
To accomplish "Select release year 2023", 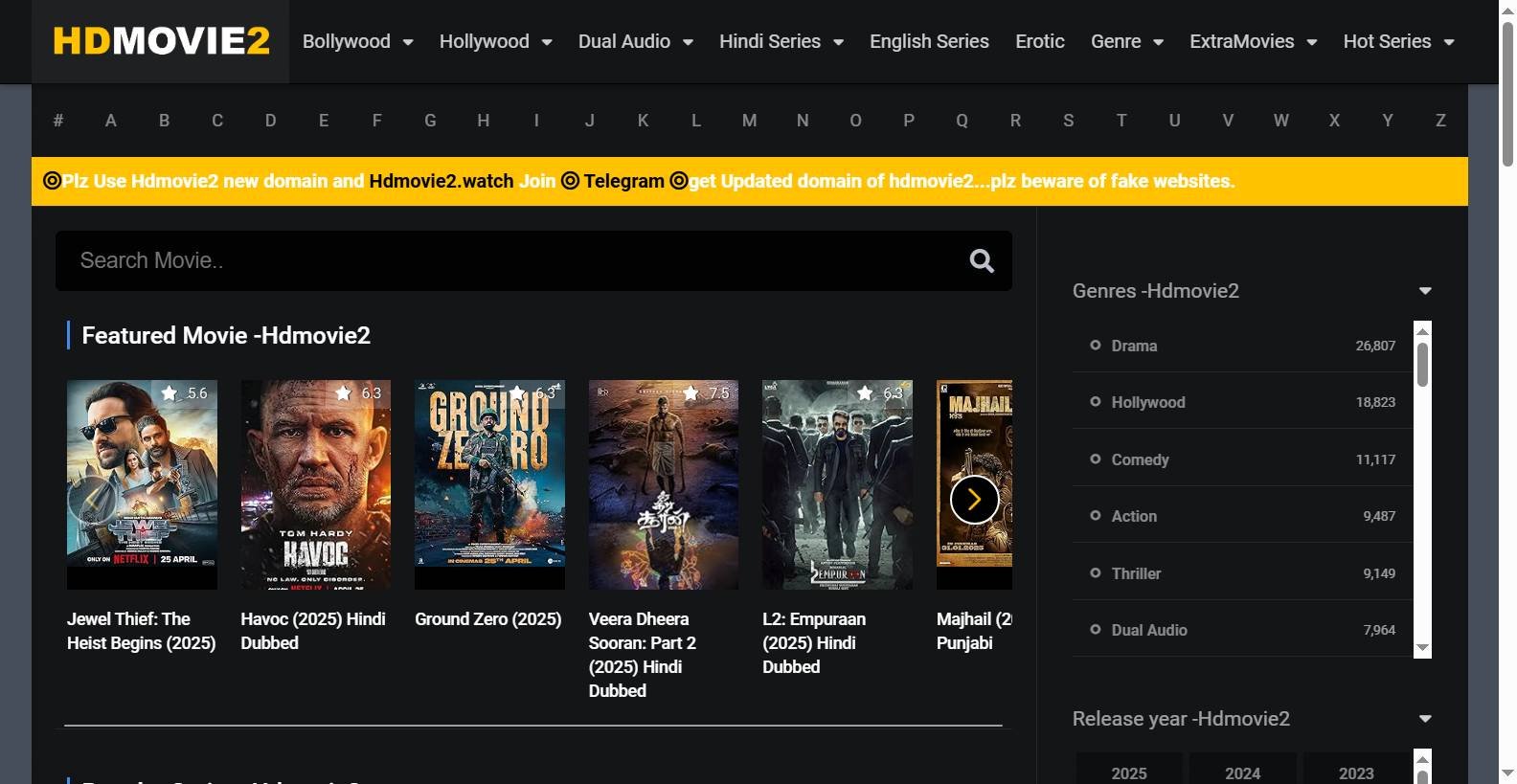I will (x=1356, y=773).
